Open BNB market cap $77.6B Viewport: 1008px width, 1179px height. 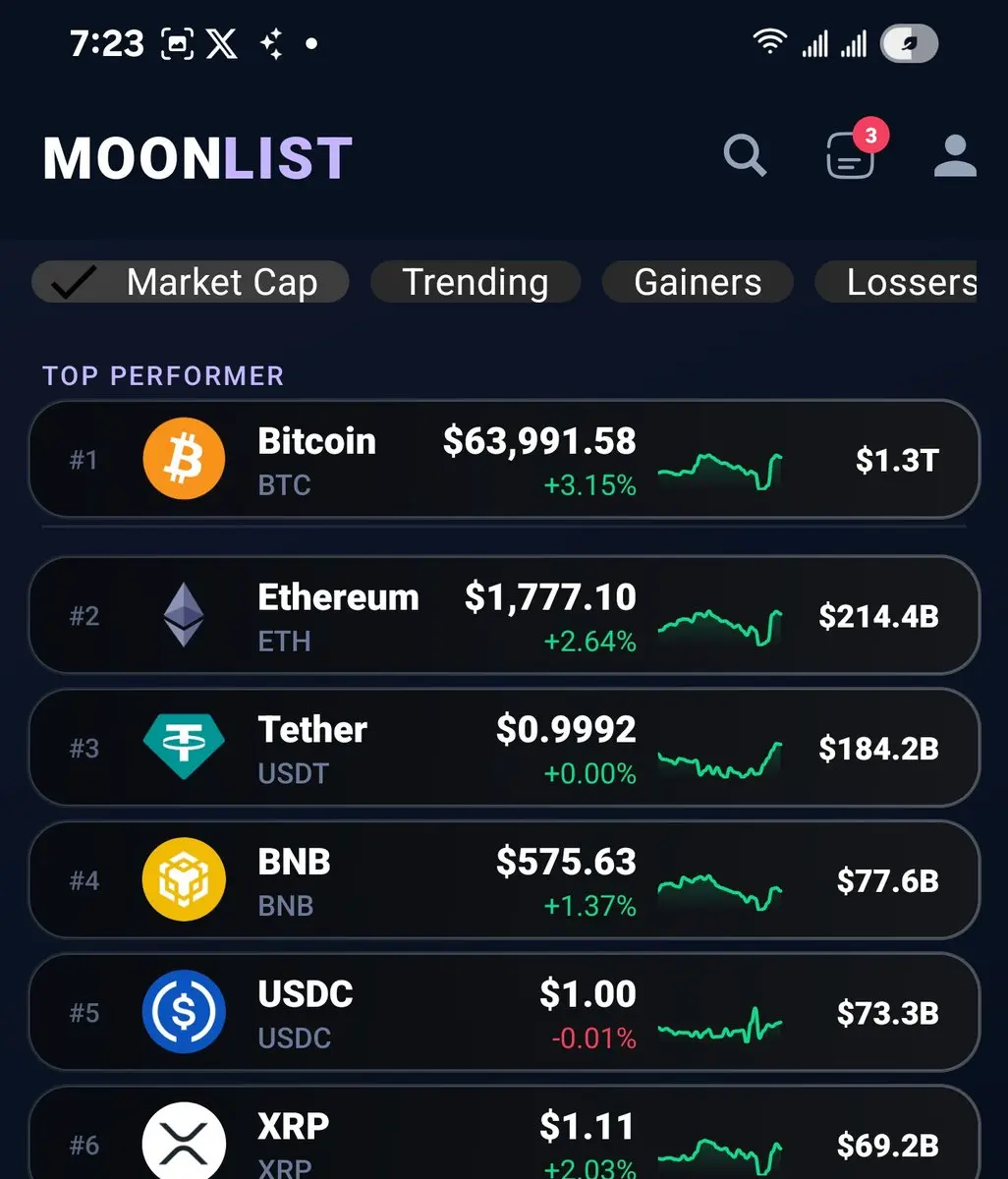pyautogui.click(x=887, y=880)
